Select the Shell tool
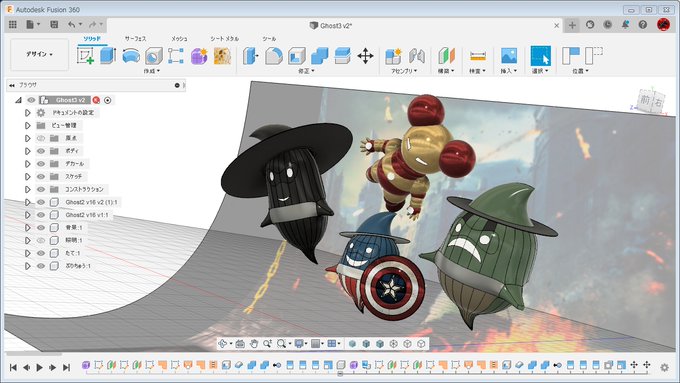Image resolution: width=680 pixels, height=383 pixels. coord(297,56)
